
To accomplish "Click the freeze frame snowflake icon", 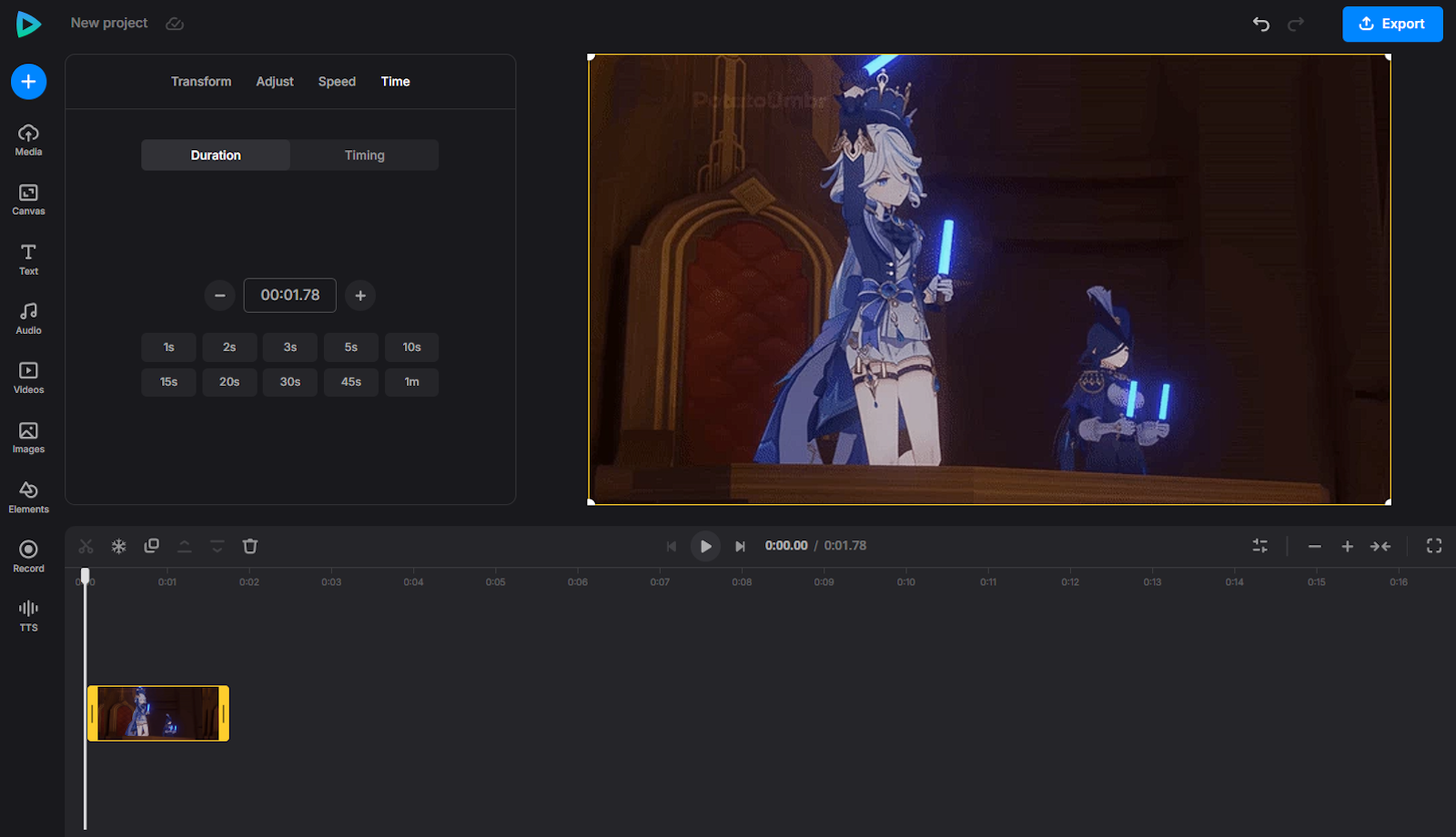I will pyautogui.click(x=118, y=546).
